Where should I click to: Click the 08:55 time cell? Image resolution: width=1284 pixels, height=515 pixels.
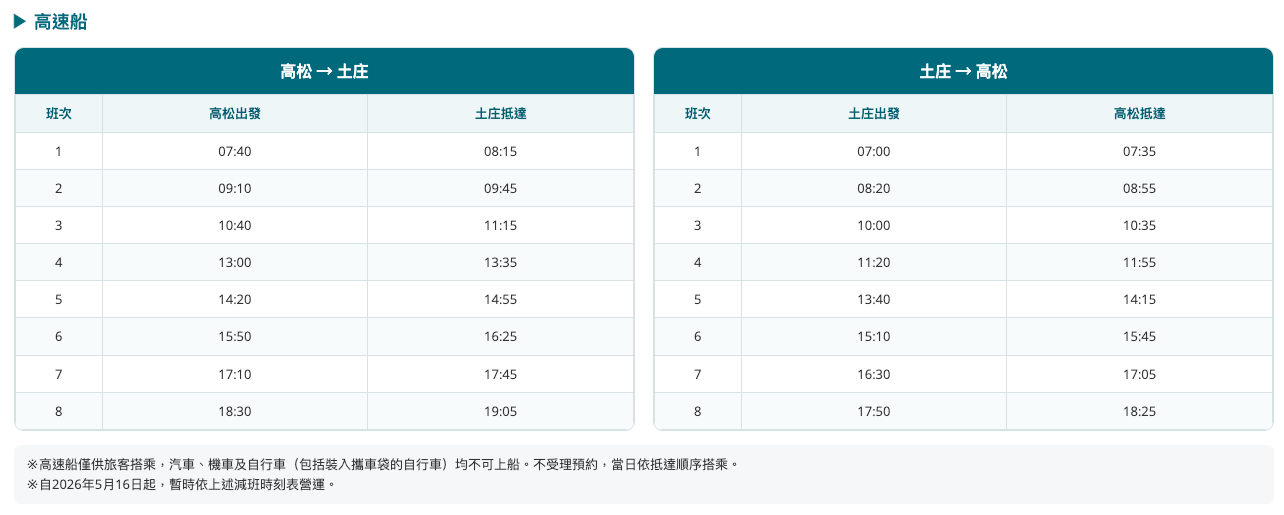(x=1139, y=188)
